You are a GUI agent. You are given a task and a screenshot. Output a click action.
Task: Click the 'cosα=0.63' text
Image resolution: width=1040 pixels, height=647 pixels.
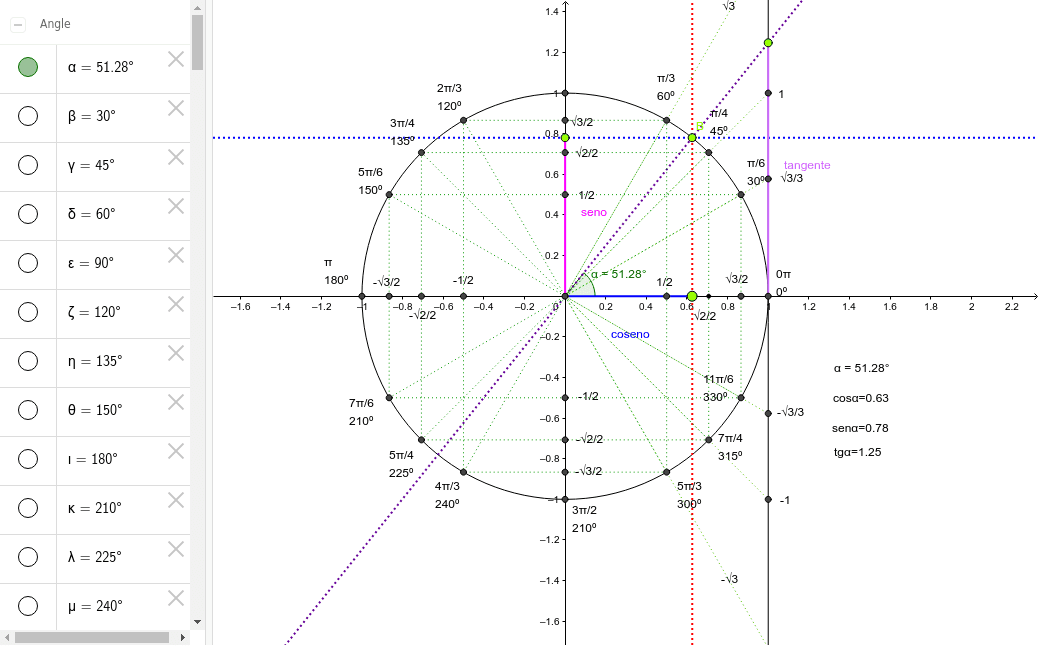tap(860, 398)
